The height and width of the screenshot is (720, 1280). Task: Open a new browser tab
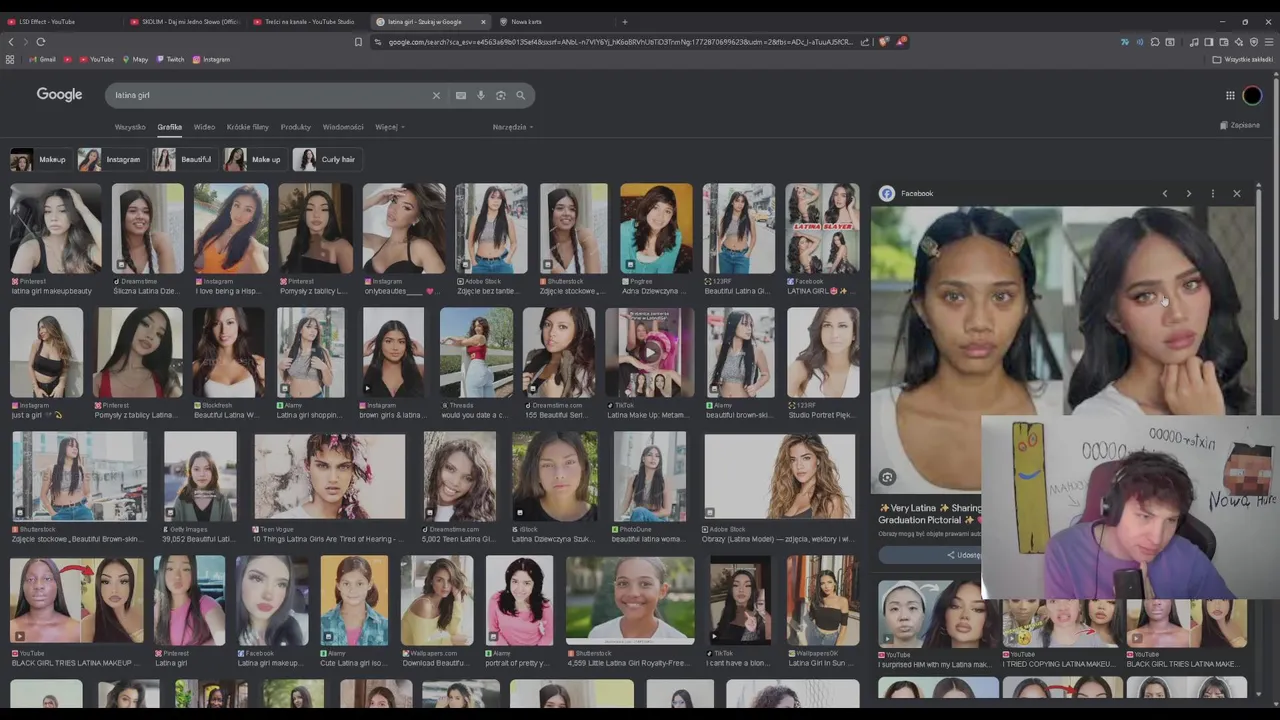coord(625,22)
